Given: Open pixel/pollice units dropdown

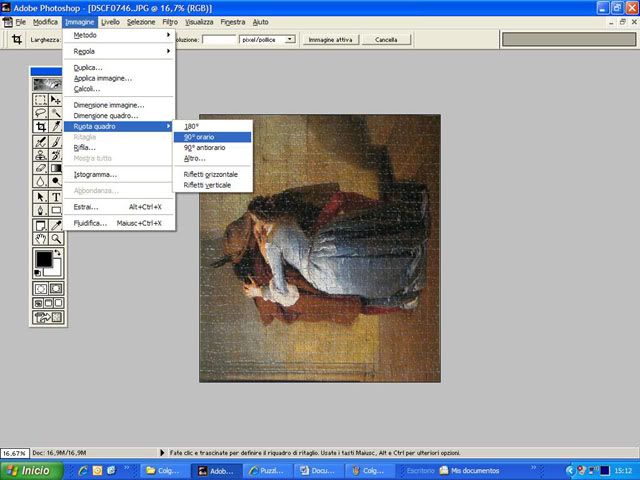Looking at the screenshot, I should coord(290,40).
